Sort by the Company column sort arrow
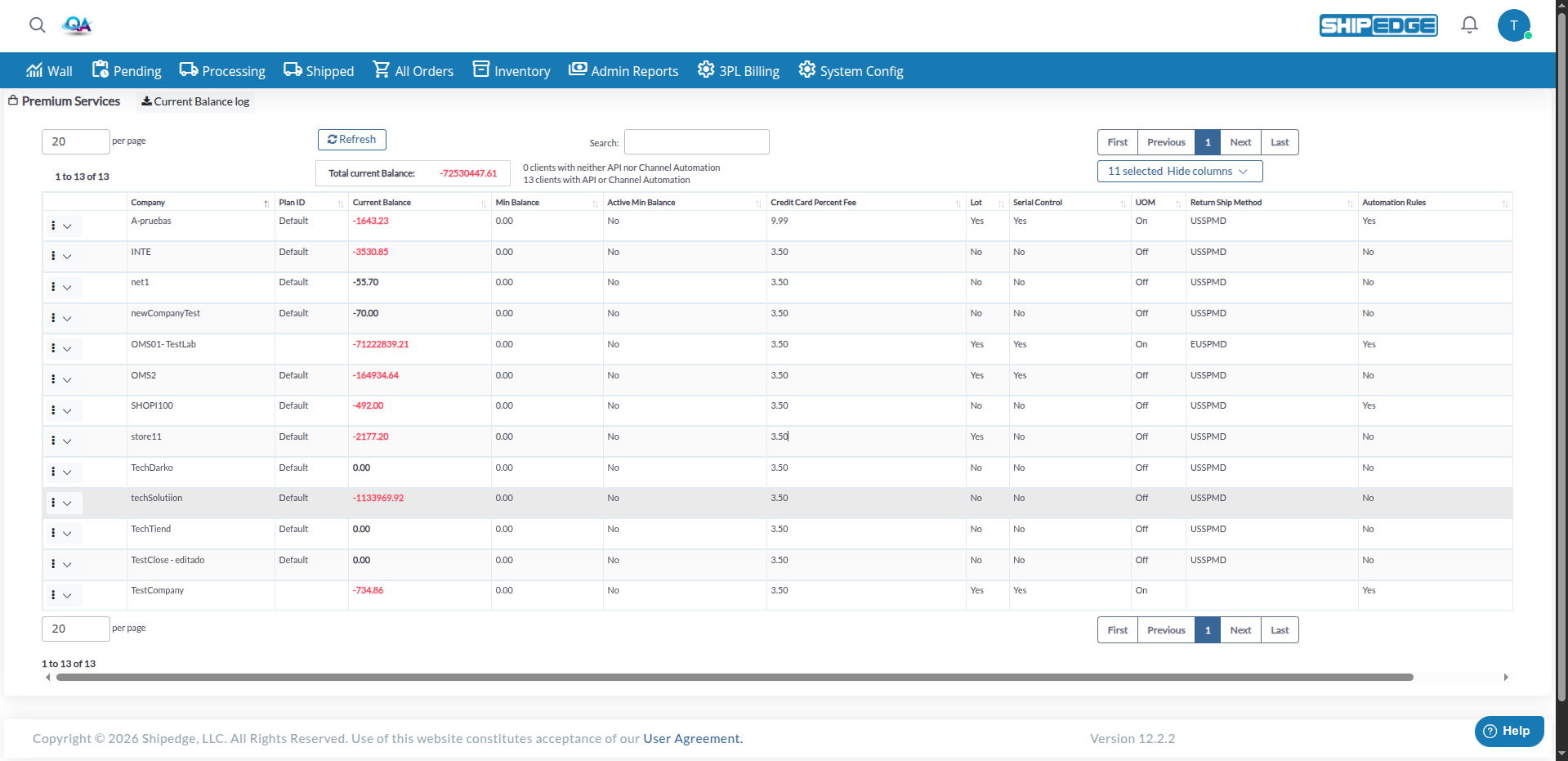Viewport: 1568px width, 761px height. click(x=266, y=204)
